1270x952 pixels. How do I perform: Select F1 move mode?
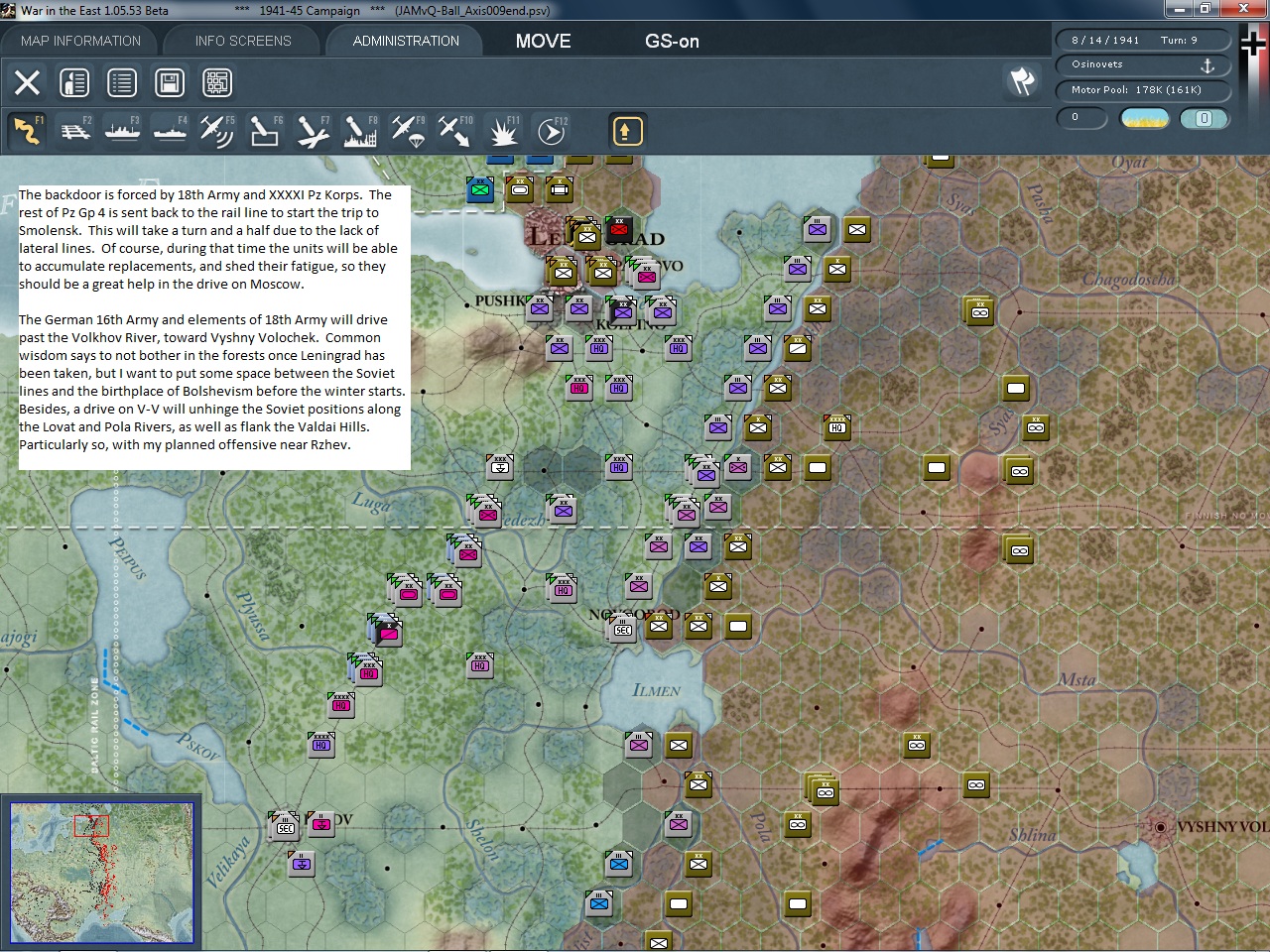(27, 131)
